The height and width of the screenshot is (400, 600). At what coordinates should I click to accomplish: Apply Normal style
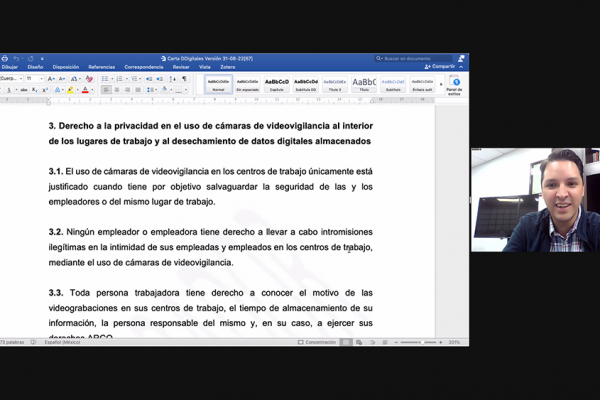[218, 85]
